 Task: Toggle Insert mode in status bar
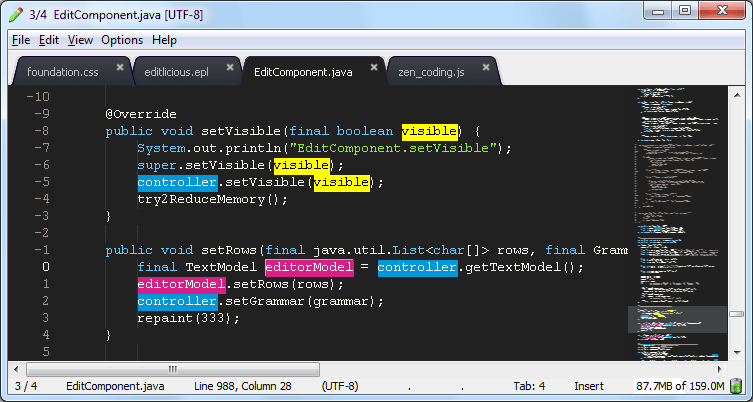pos(589,386)
